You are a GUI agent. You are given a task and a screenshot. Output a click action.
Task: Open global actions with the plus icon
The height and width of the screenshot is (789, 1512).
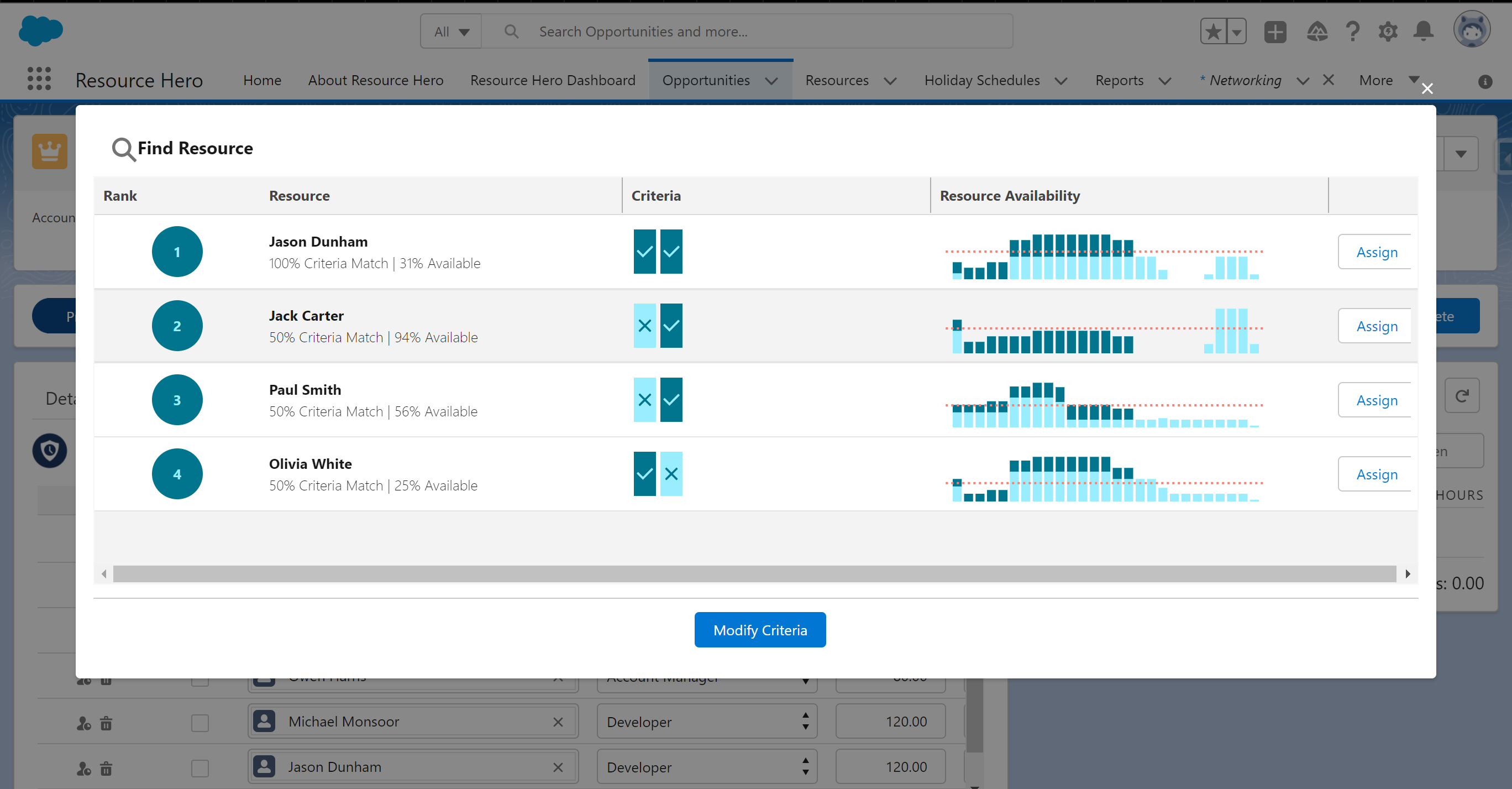pyautogui.click(x=1274, y=32)
